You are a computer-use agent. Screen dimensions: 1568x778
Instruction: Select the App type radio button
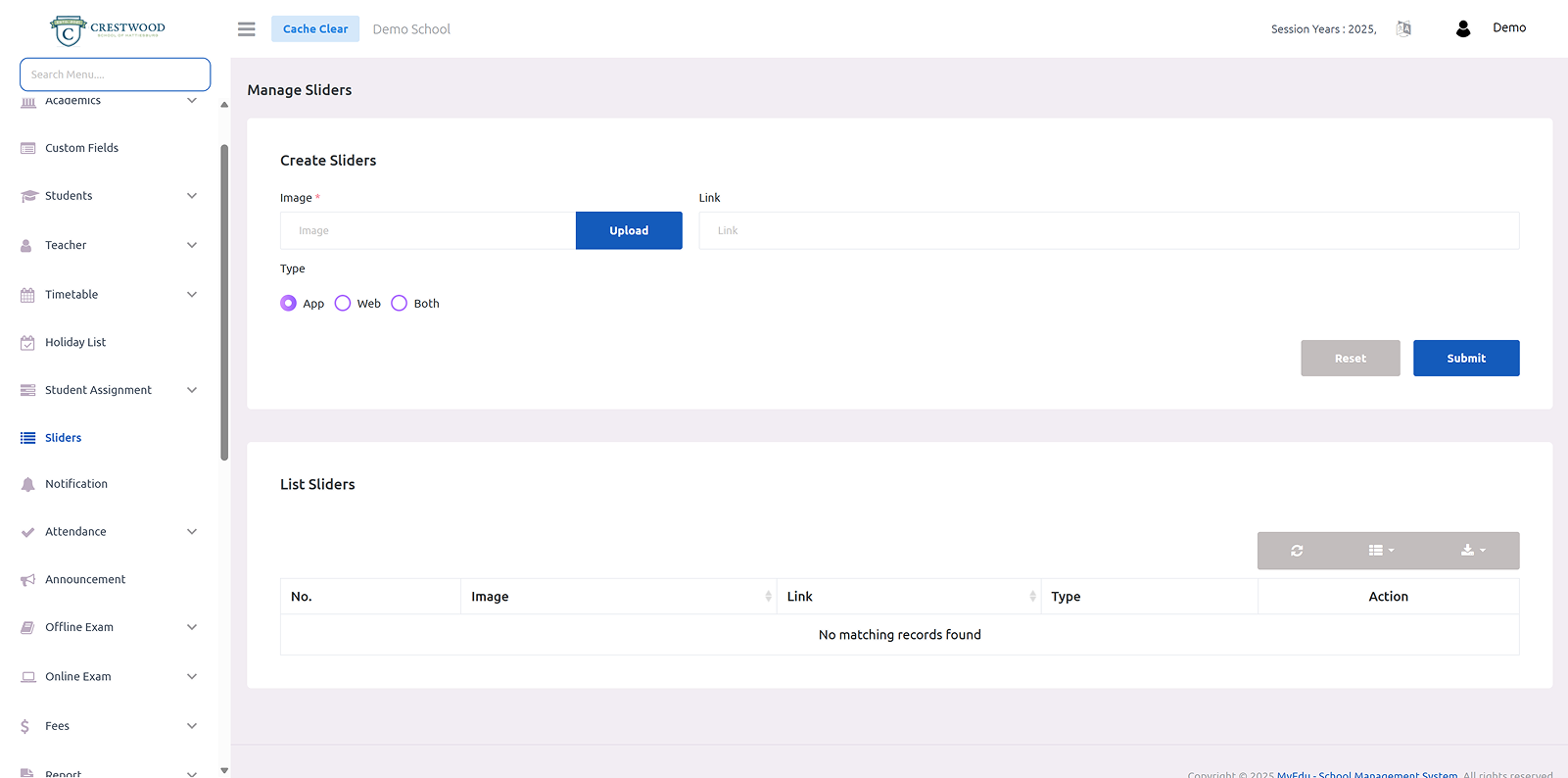[288, 304]
